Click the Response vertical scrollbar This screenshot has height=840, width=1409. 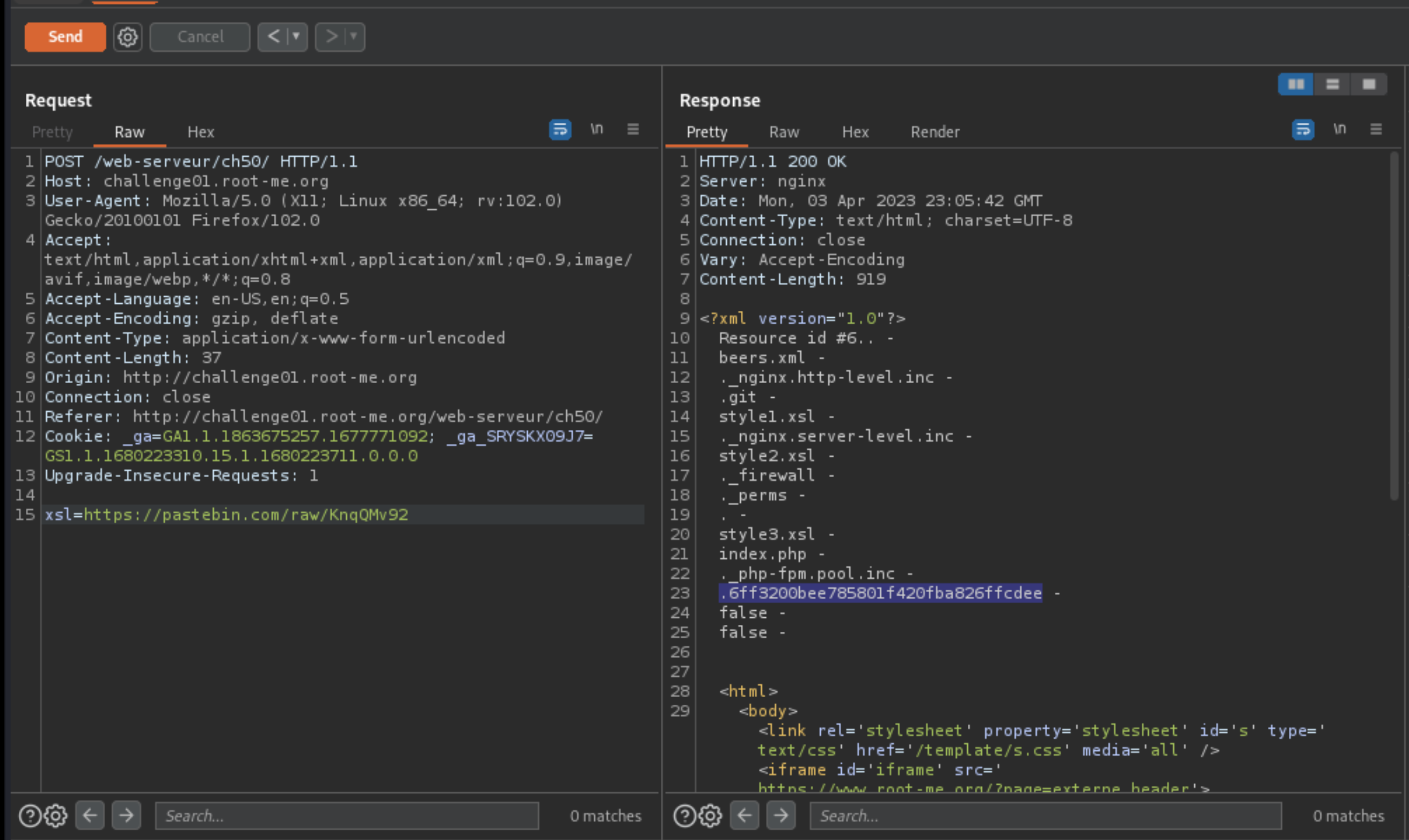point(1394,325)
